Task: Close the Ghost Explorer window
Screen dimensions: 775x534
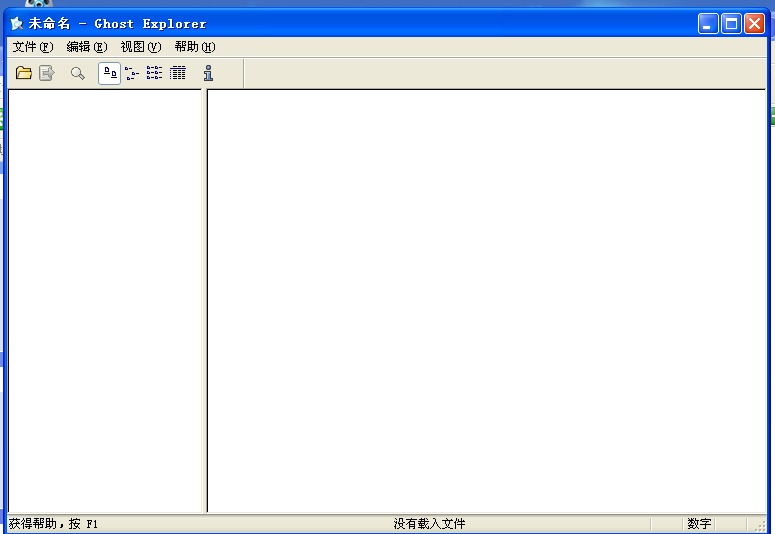Action: click(754, 24)
